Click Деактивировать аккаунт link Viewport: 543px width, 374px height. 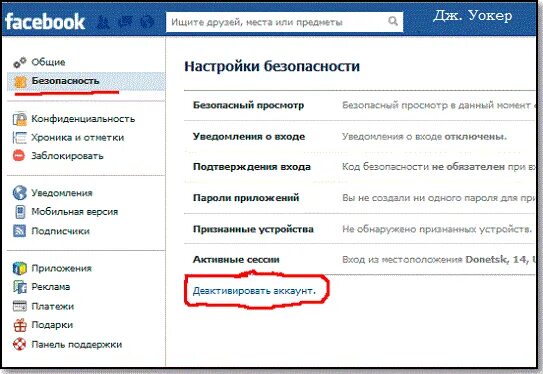click(254, 291)
